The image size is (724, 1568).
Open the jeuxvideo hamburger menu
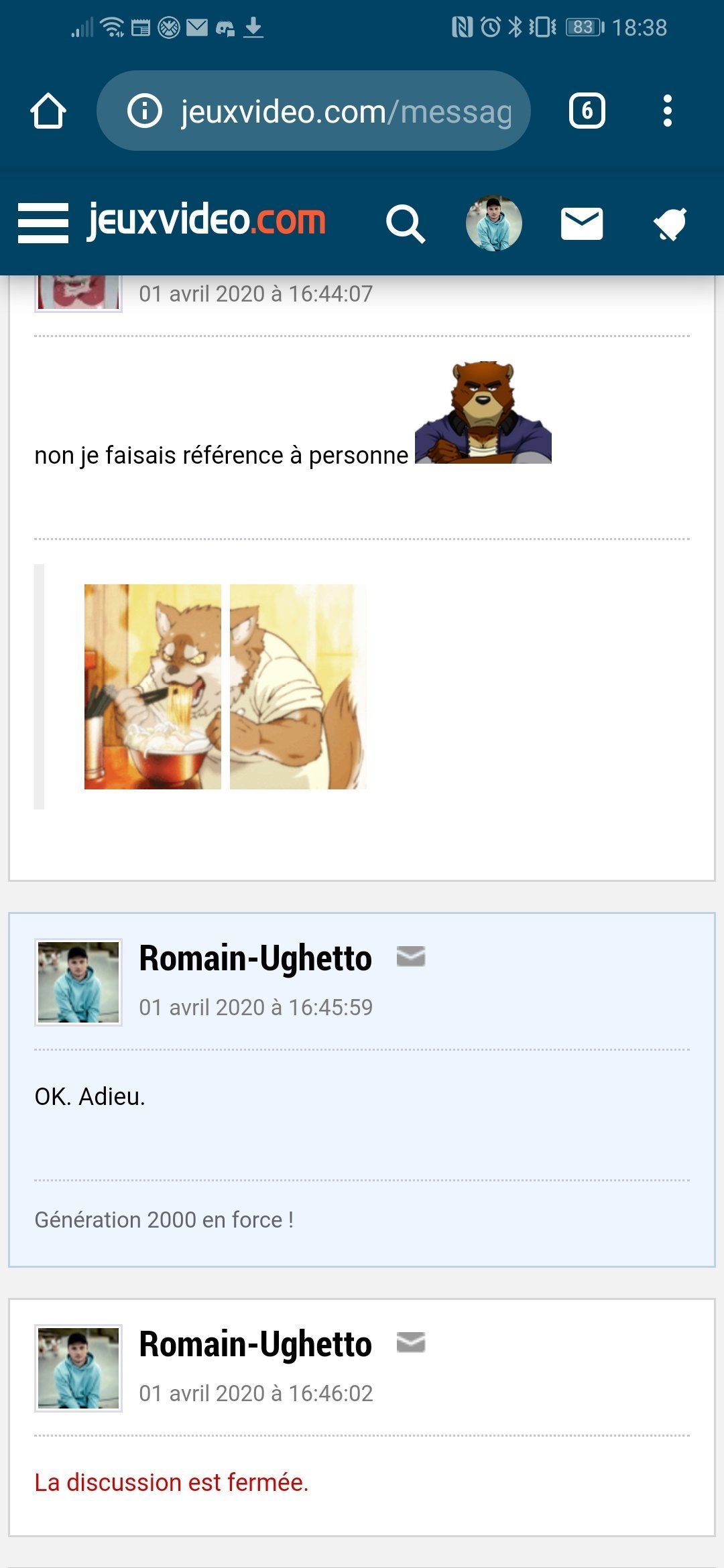coord(43,222)
